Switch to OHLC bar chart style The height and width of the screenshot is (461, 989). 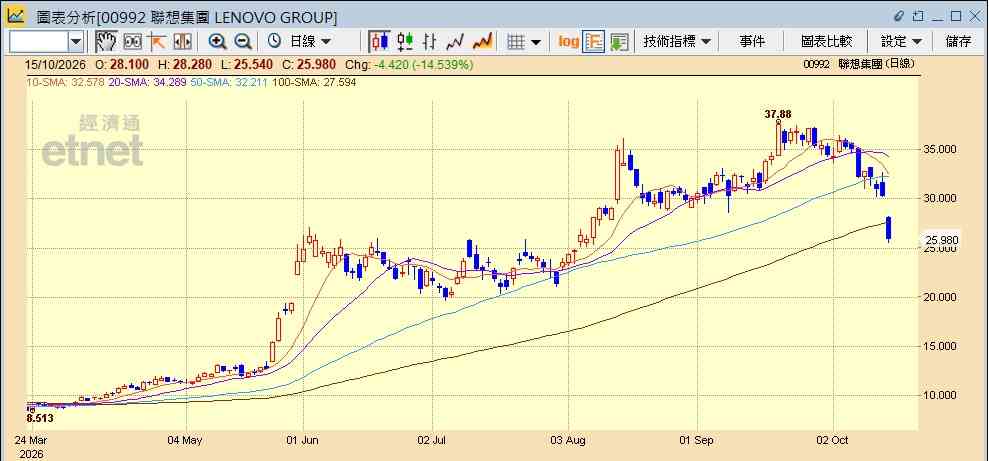430,42
